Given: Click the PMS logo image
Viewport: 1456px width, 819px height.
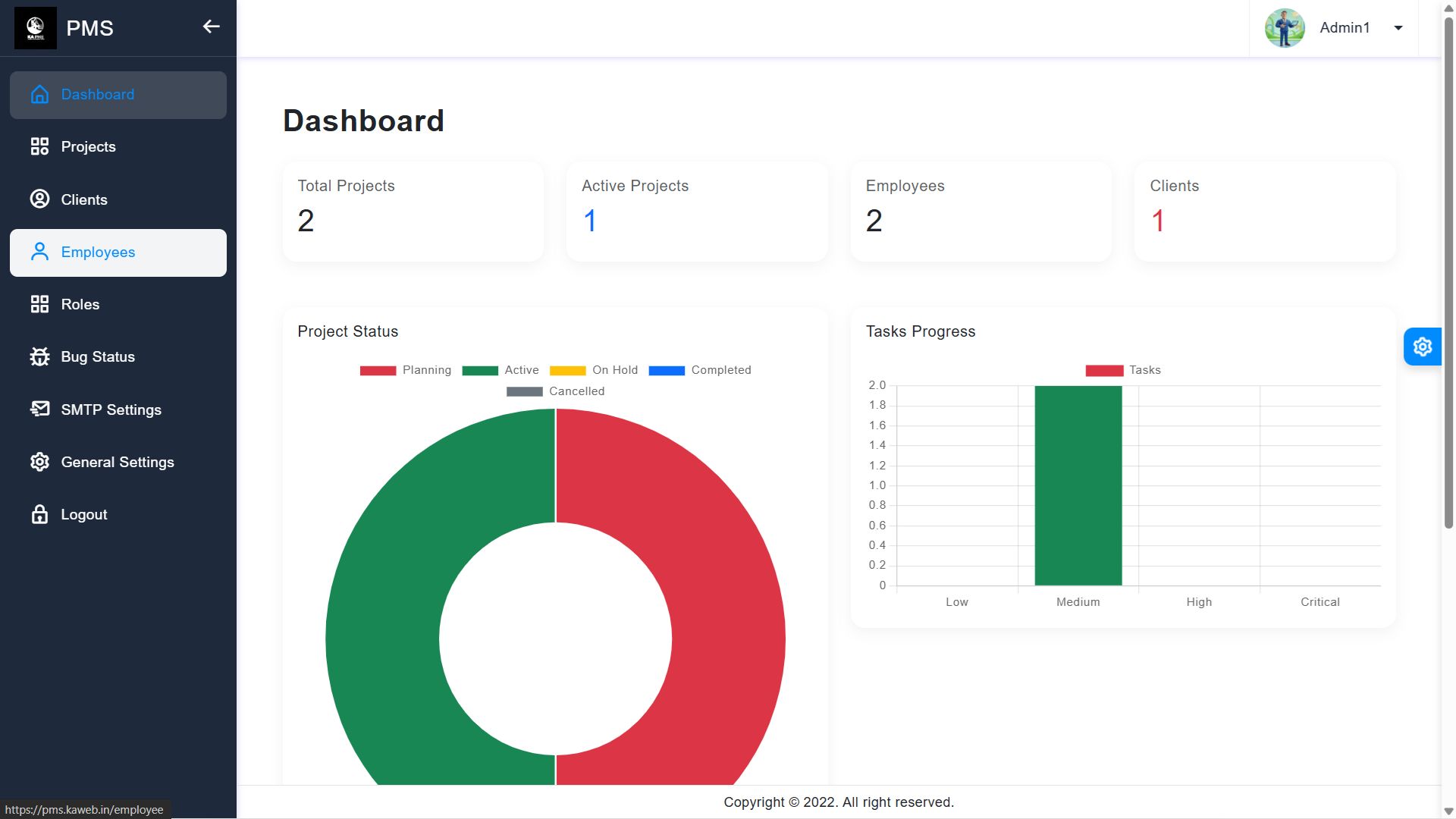Looking at the screenshot, I should 36,28.
